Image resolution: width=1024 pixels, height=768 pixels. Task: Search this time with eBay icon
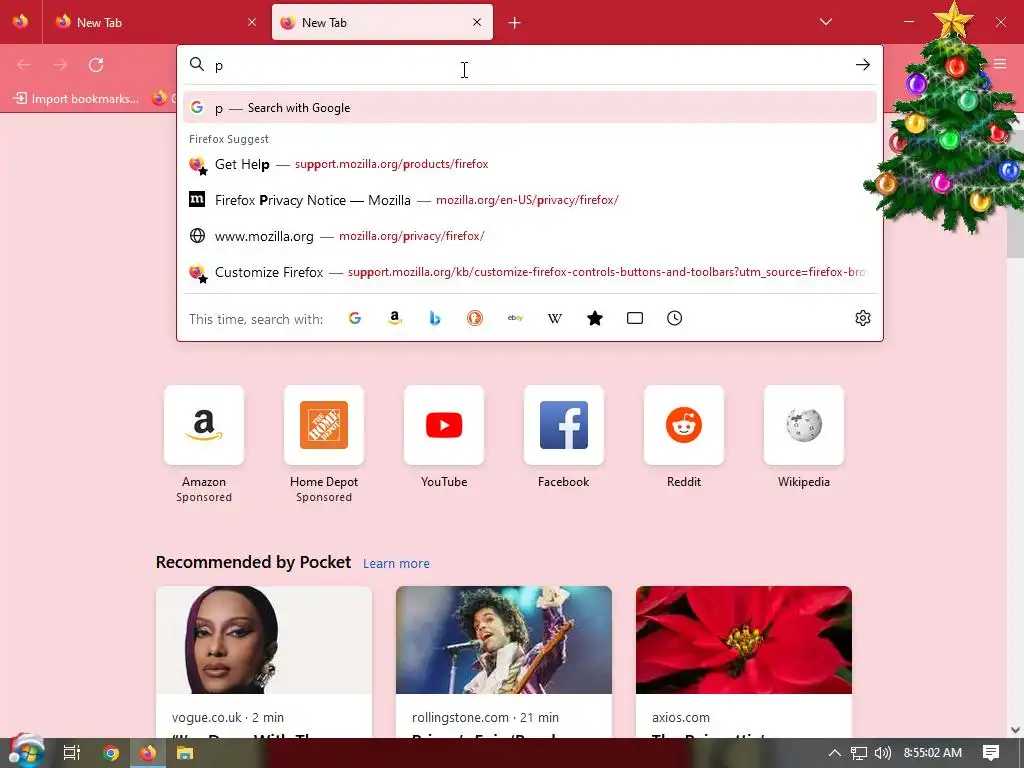point(515,318)
